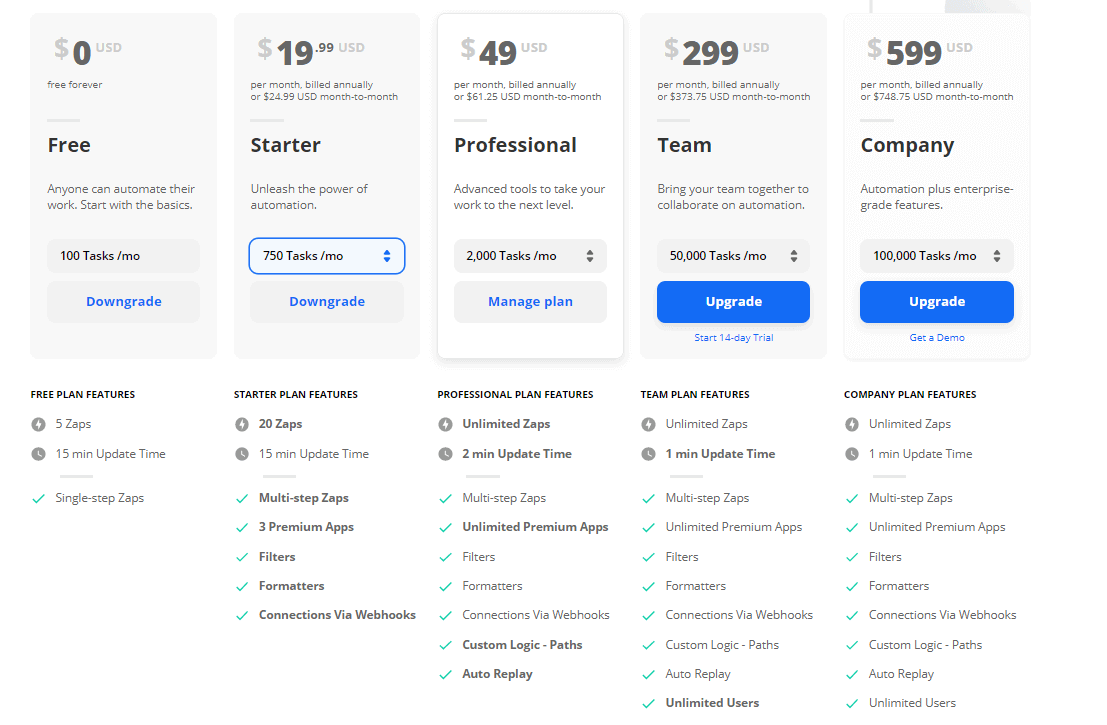Screen dimensions: 1107x725
Task: Open the Start 14-day Trial link
Action: click(x=734, y=337)
